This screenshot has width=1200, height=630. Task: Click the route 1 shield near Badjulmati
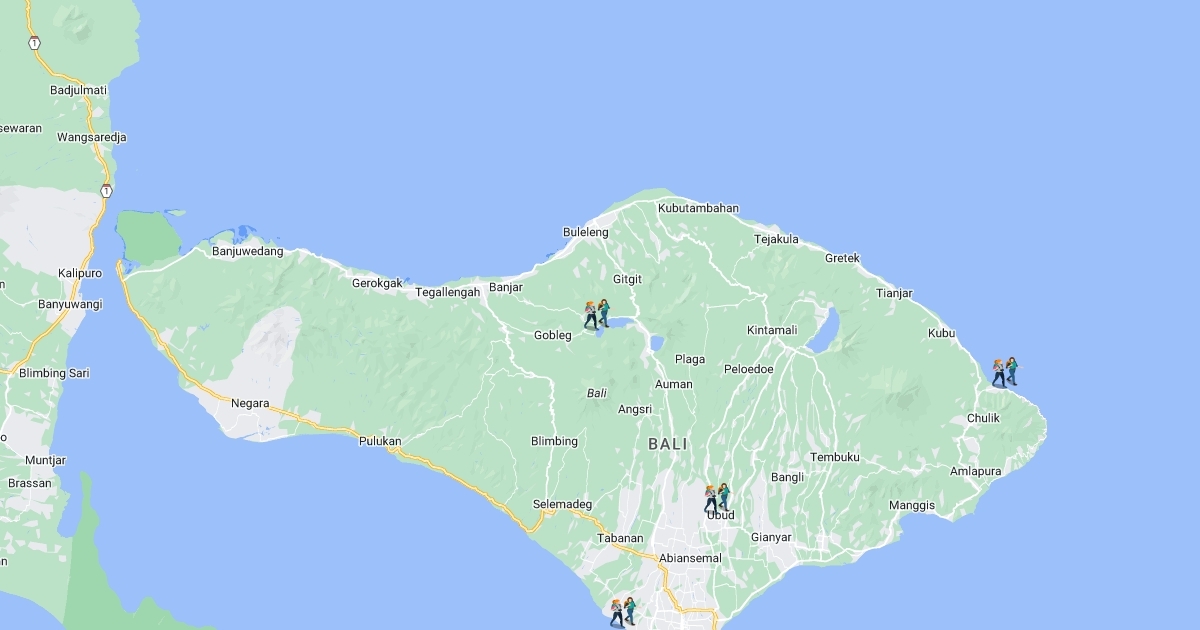point(35,43)
